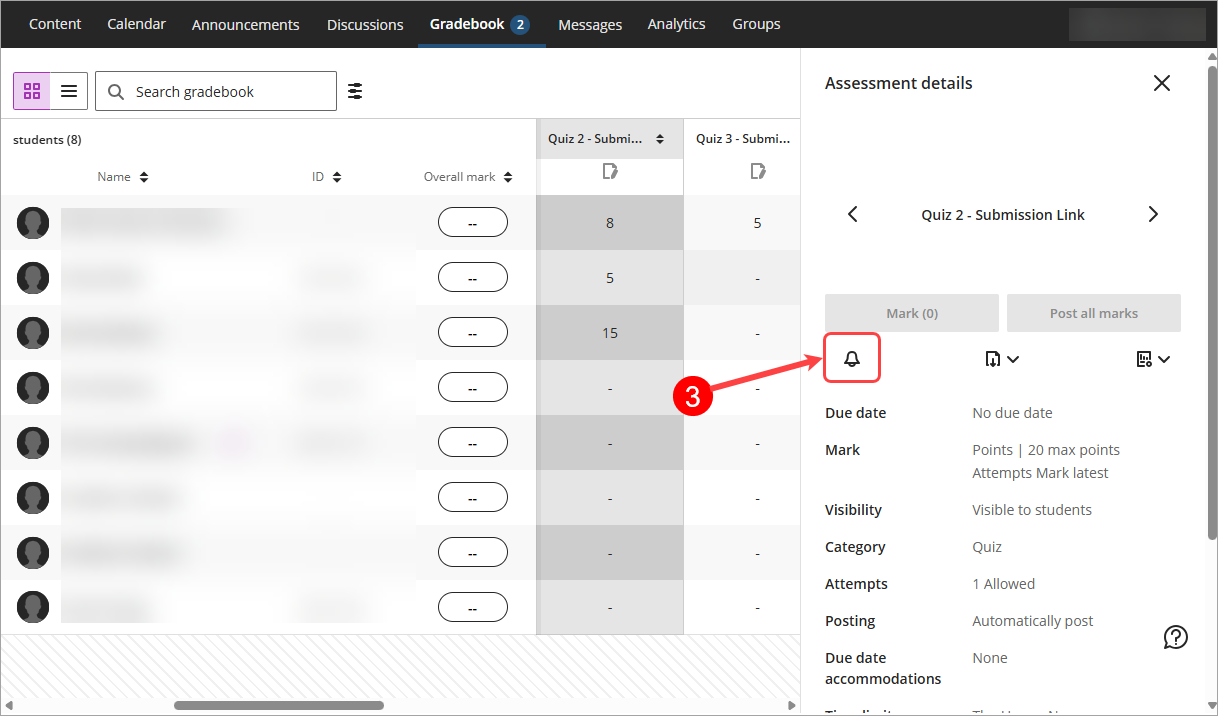Click Quiz 3 cell with mark 5
Screen dimensions: 1218x716
tap(758, 223)
